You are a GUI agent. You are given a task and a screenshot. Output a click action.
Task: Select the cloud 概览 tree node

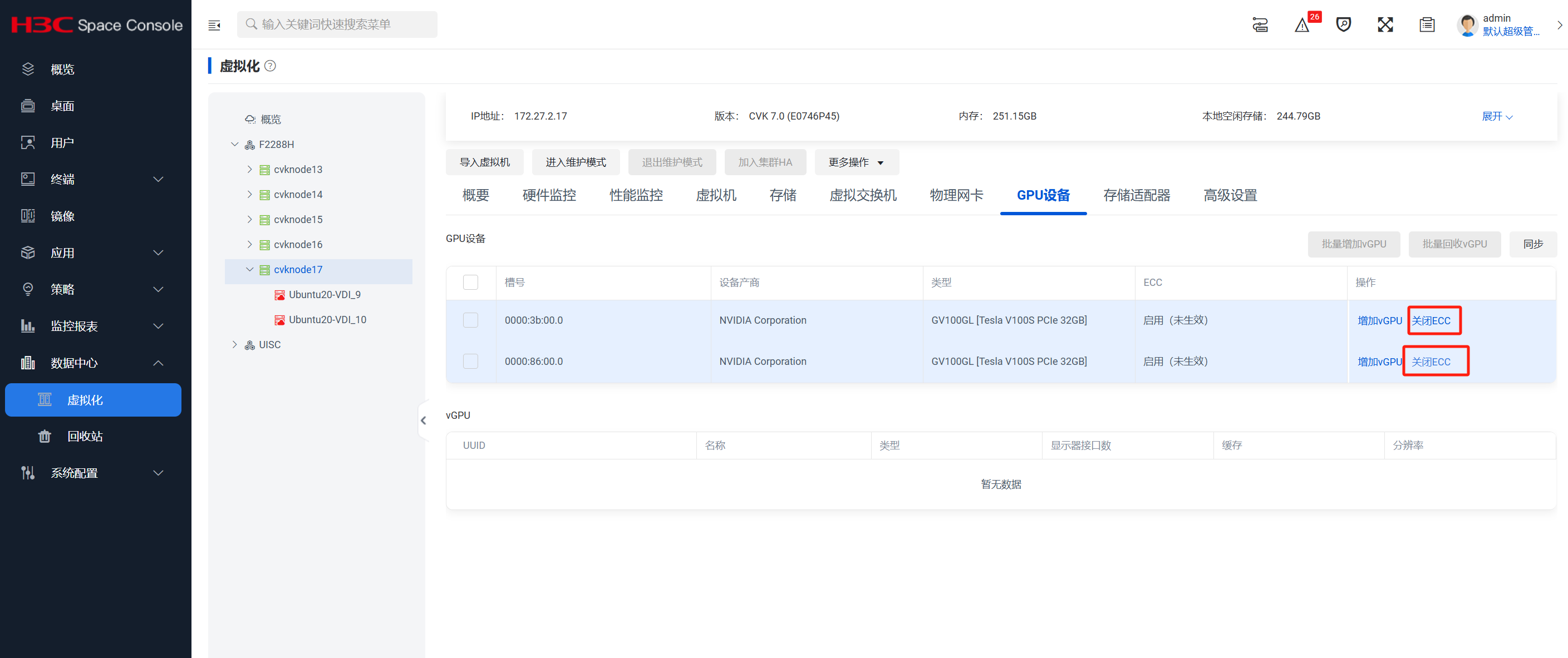pos(263,119)
